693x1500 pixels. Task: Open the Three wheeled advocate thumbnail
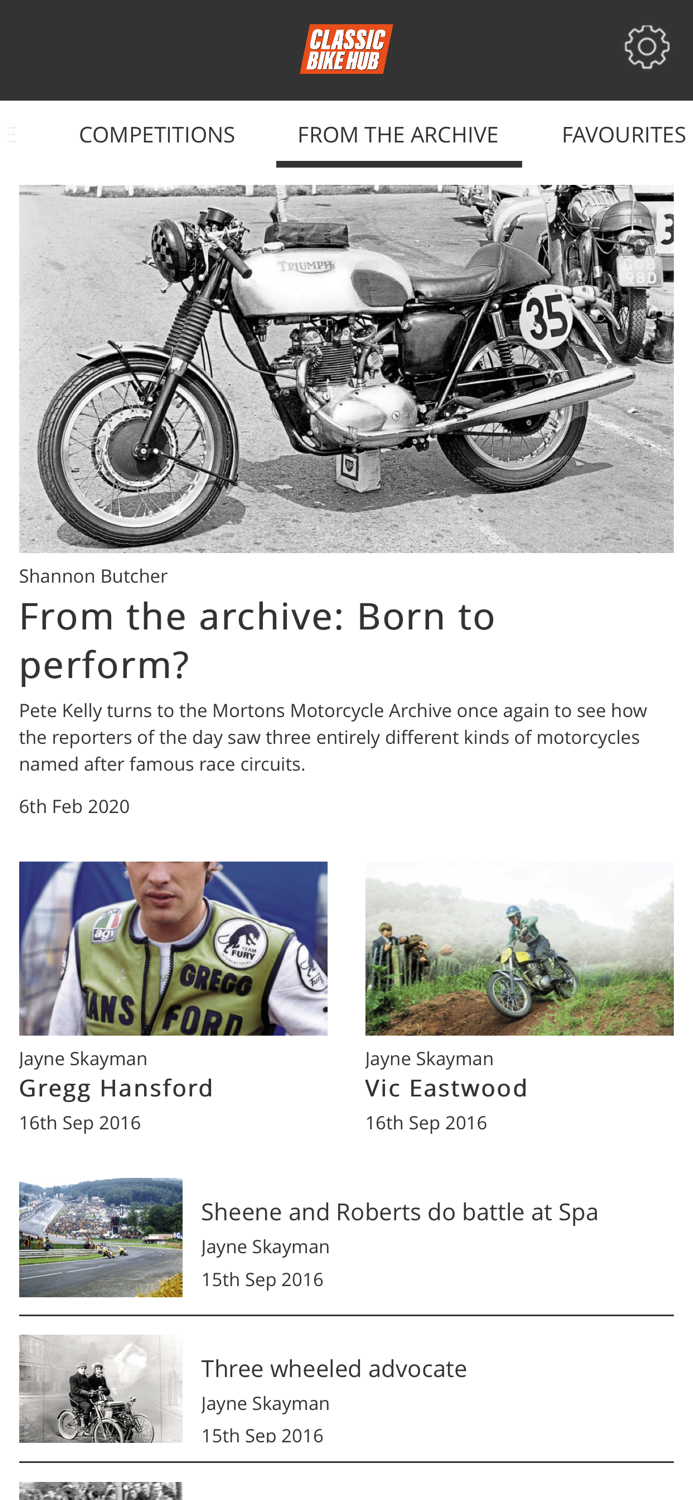pos(101,1389)
